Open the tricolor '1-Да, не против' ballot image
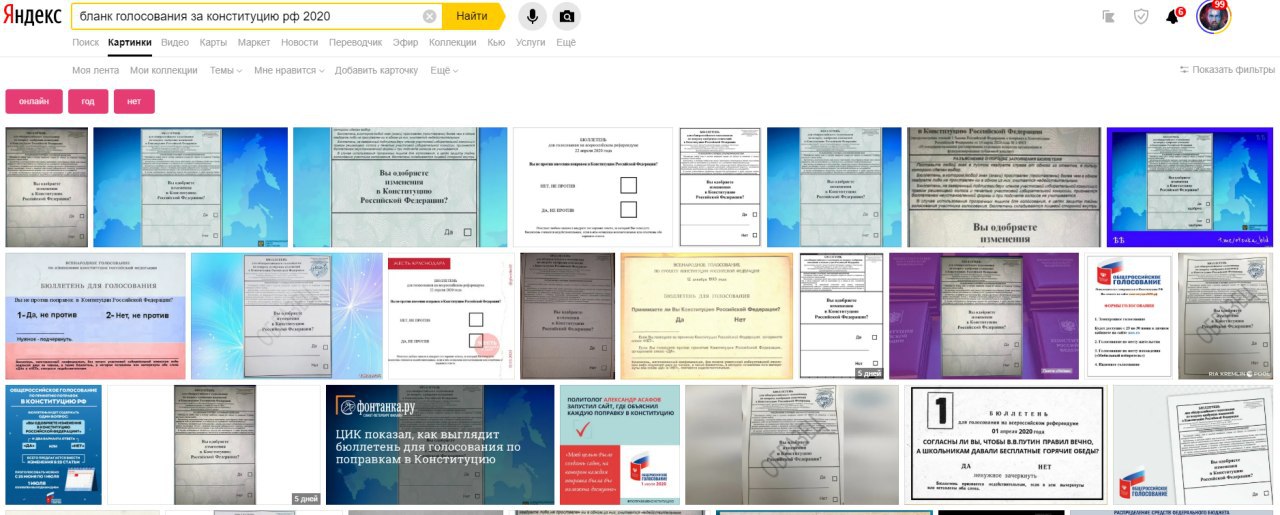The height and width of the screenshot is (515, 1280). tap(95, 316)
